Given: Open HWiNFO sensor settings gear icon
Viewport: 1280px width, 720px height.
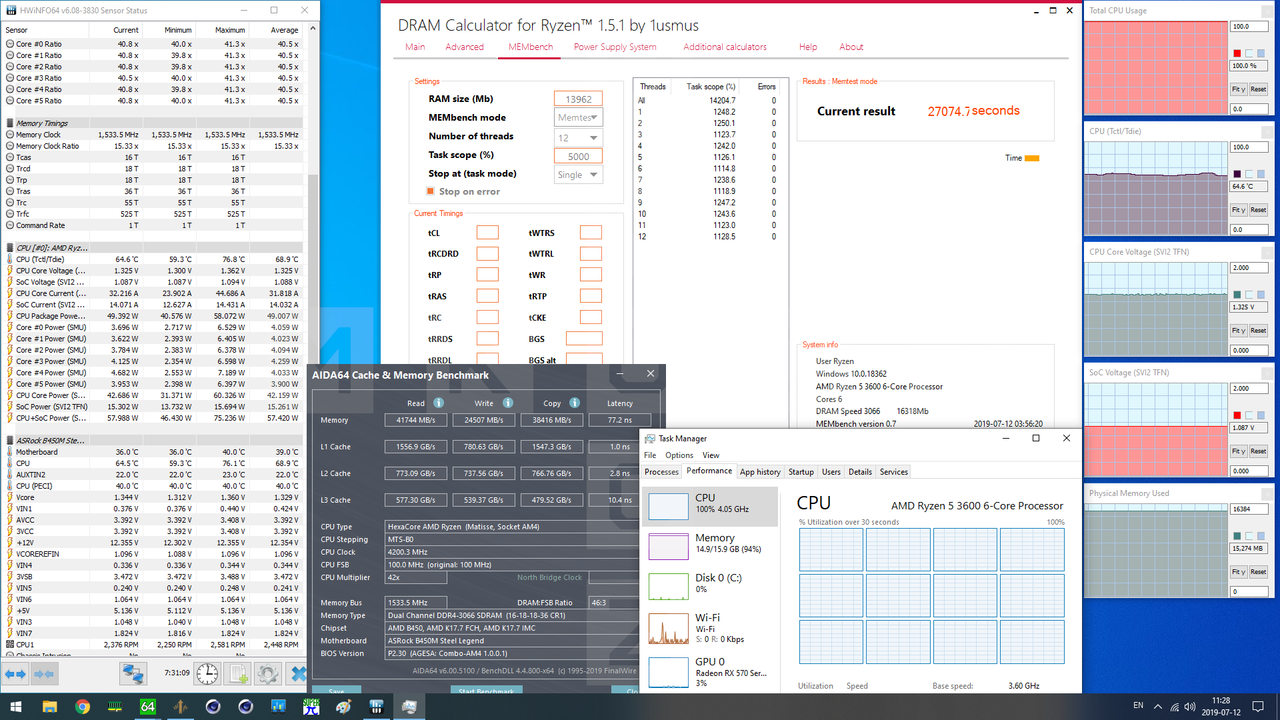Looking at the screenshot, I should point(267,674).
